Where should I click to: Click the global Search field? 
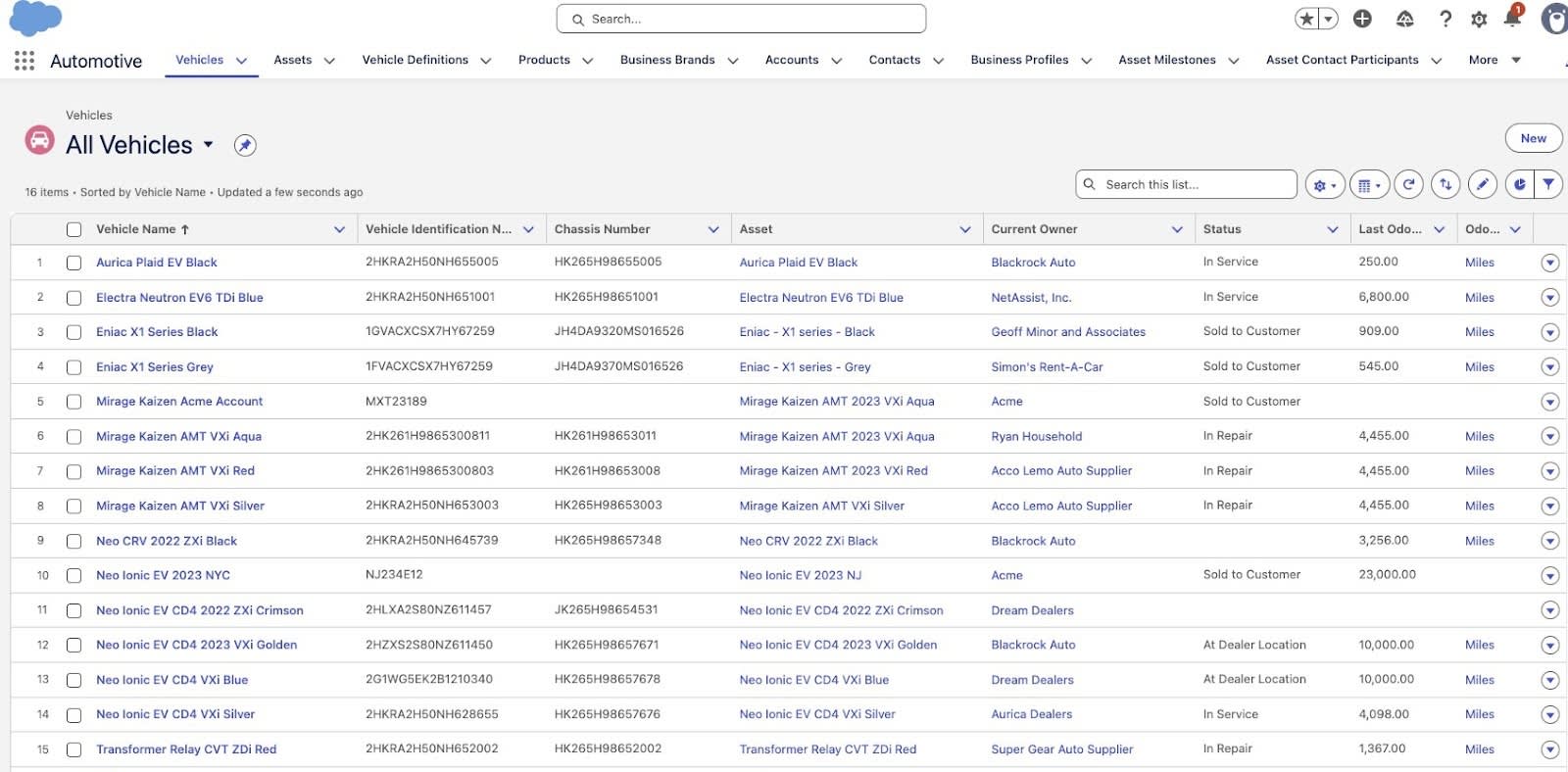(741, 19)
